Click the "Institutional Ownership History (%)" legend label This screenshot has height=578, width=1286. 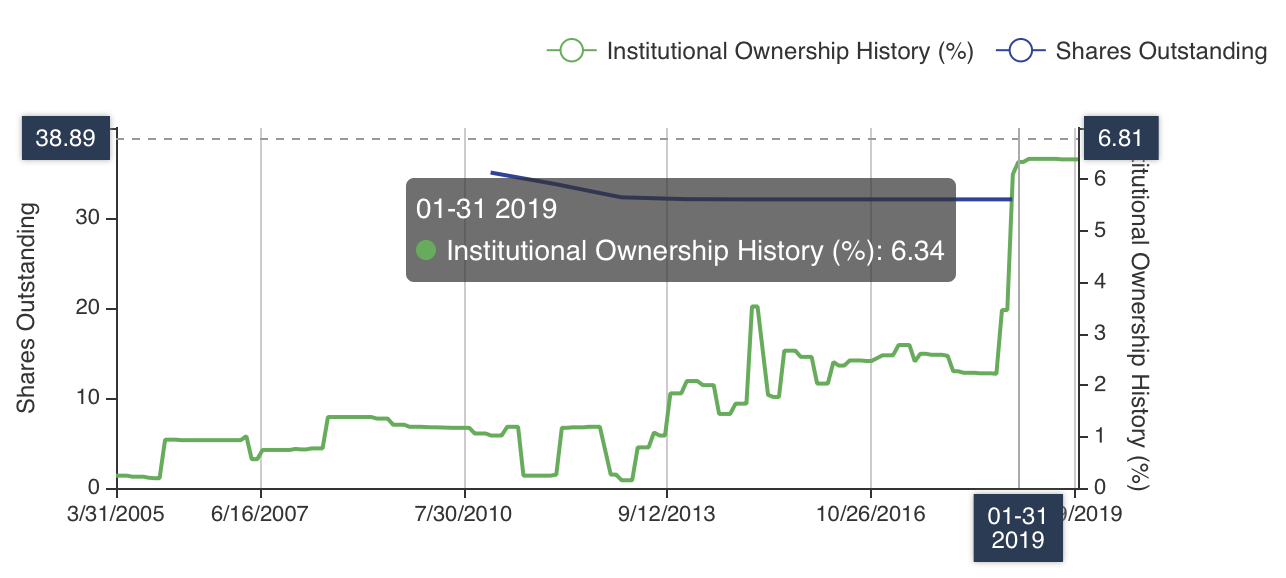(790, 52)
